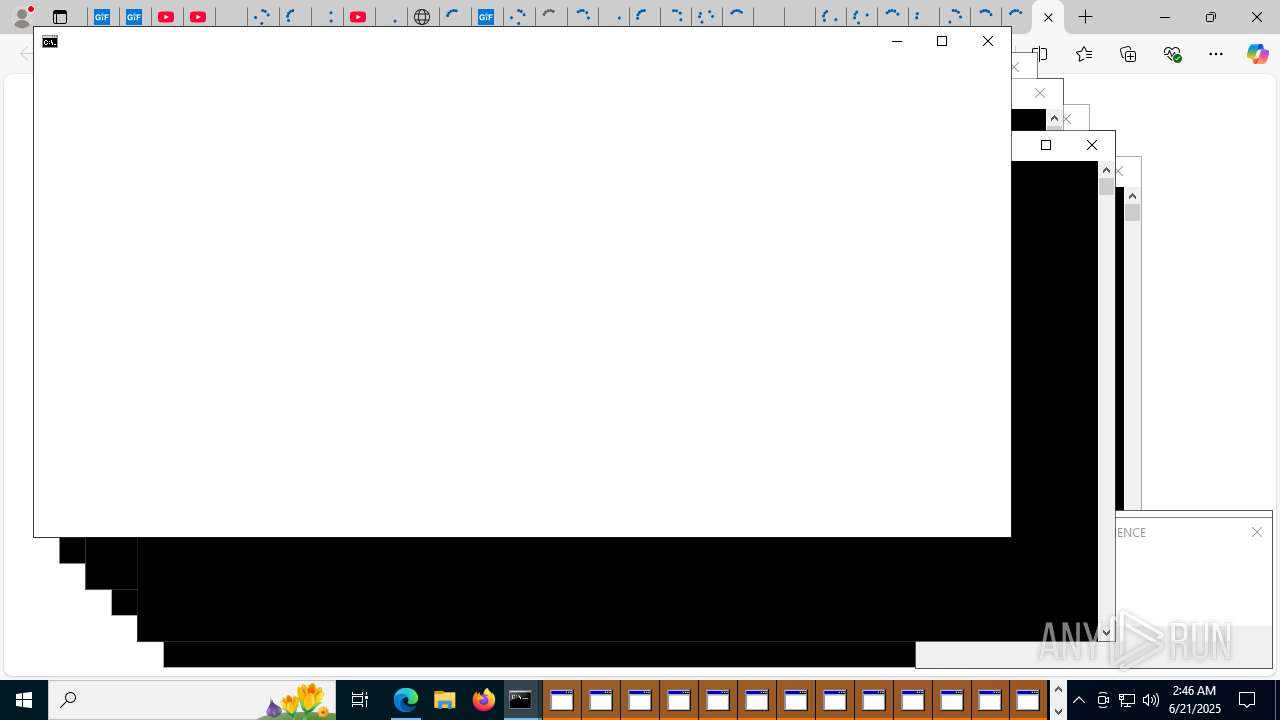The width and height of the screenshot is (1280, 720).
Task: Show hidden system tray icons
Action: 1079,700
